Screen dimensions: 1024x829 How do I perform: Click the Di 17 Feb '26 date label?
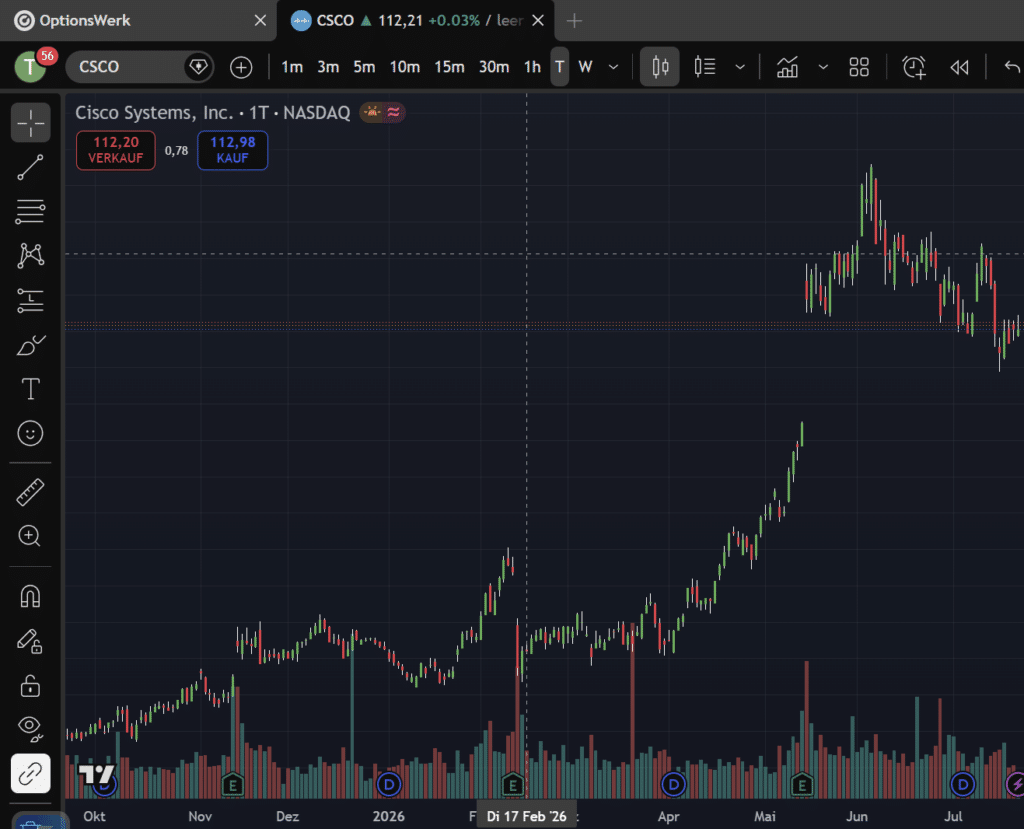pos(526,816)
